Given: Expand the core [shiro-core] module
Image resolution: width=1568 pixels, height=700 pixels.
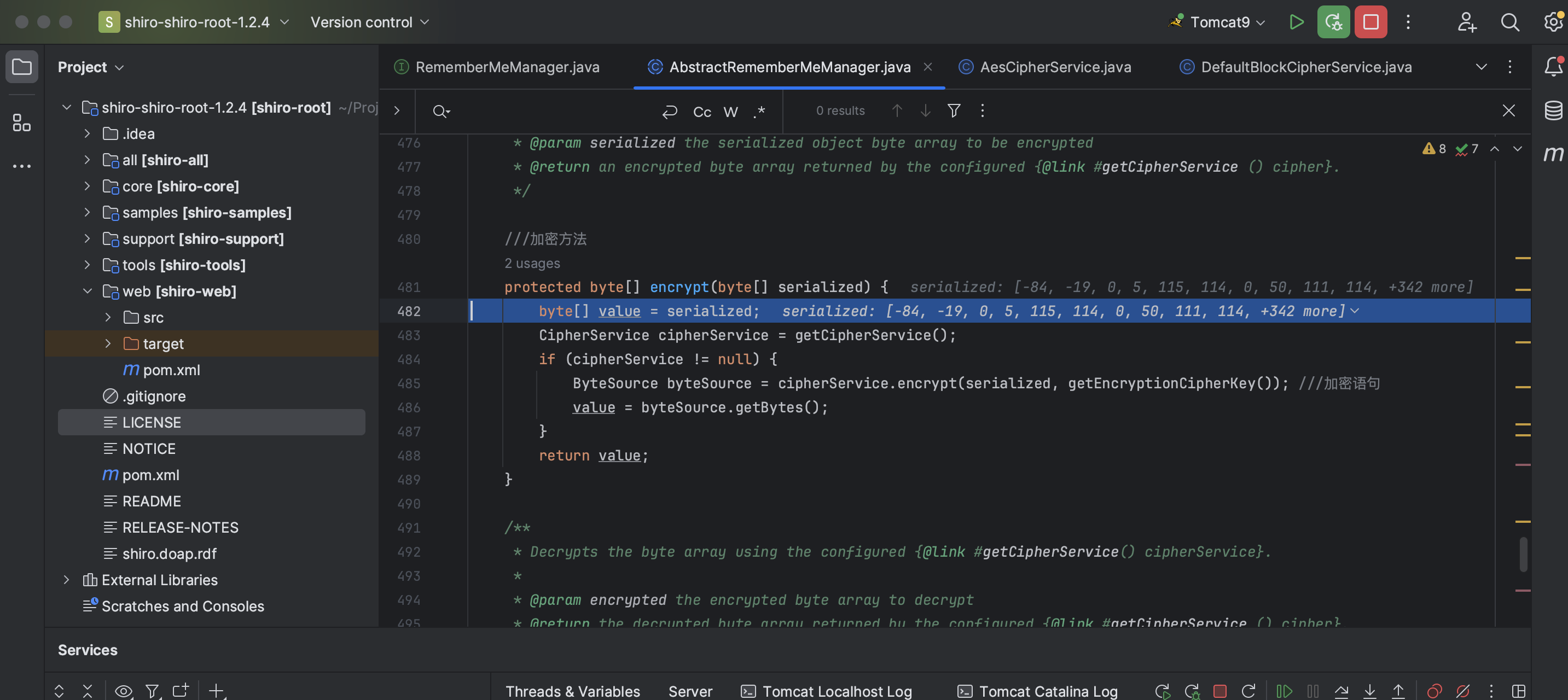Looking at the screenshot, I should pyautogui.click(x=87, y=186).
